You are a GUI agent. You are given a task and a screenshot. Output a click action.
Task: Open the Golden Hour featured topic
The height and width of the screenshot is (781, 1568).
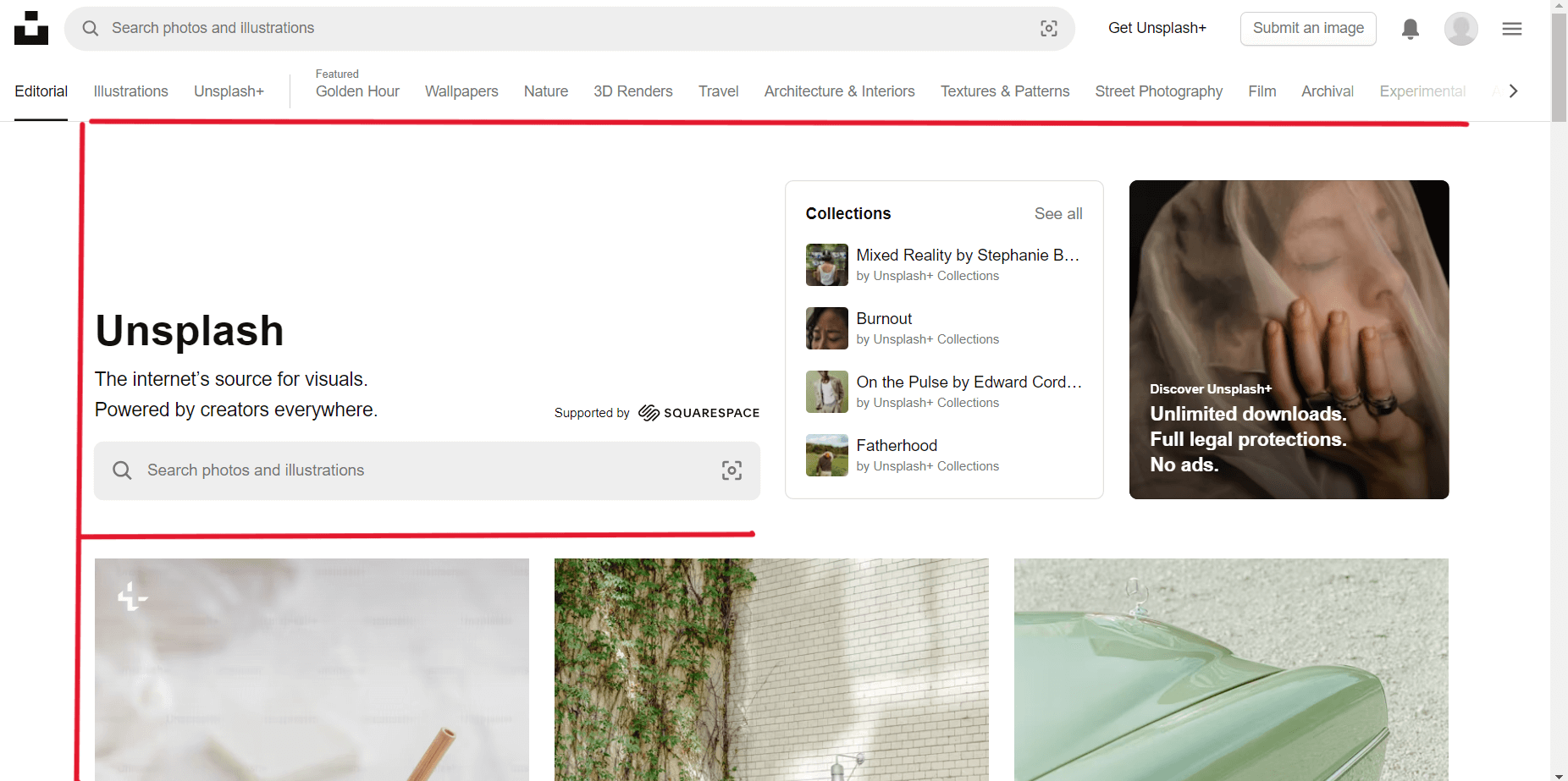click(x=357, y=91)
